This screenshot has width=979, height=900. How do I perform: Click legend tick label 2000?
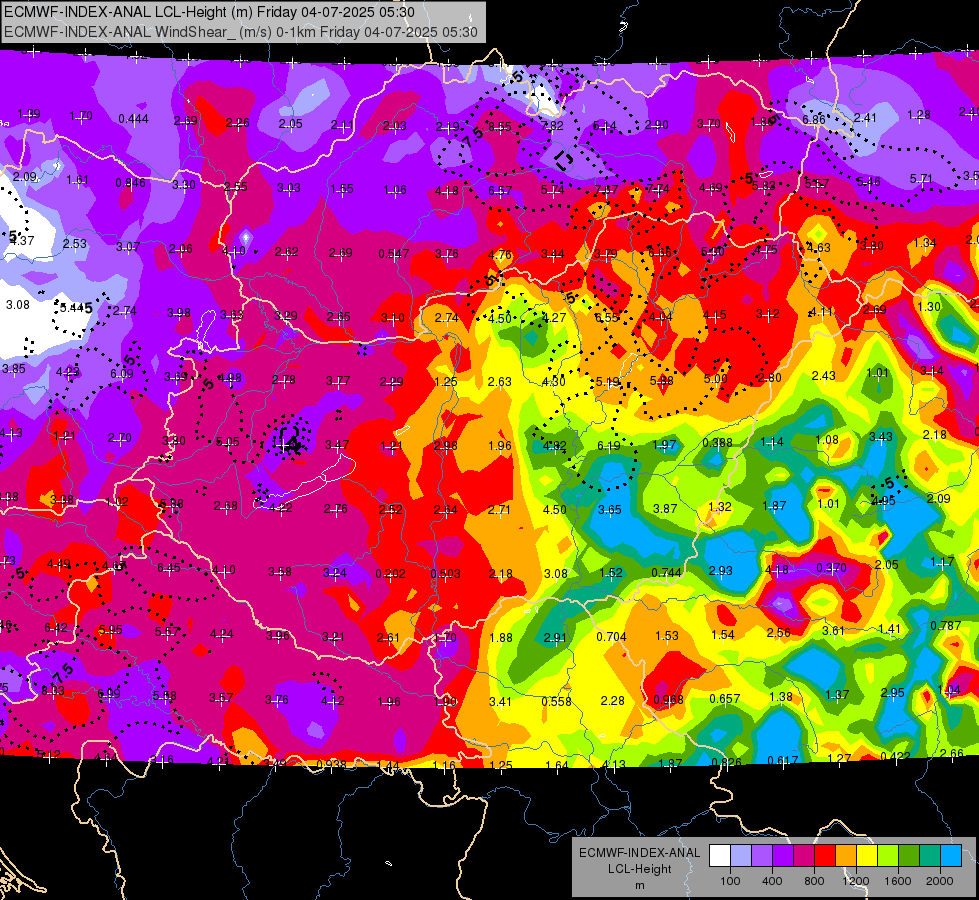(x=940, y=881)
